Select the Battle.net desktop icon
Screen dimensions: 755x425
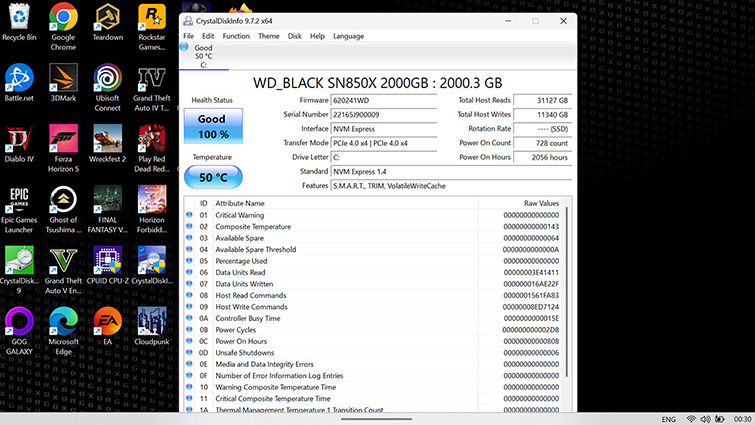click(x=19, y=83)
